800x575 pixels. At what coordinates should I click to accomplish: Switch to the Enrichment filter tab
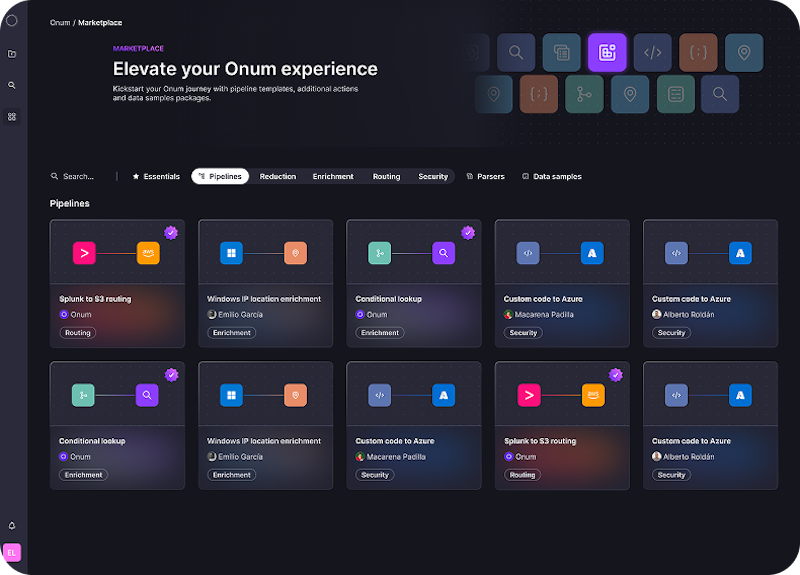(x=333, y=177)
